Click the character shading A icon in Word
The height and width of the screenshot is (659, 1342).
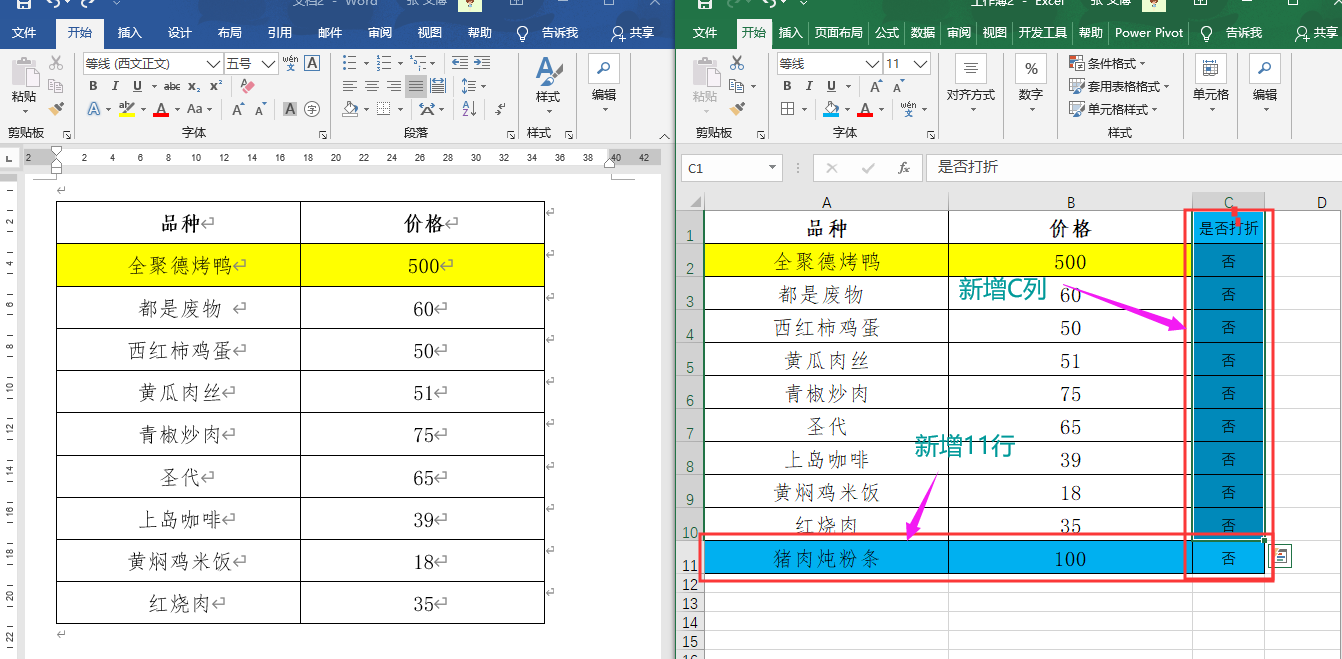[x=290, y=109]
